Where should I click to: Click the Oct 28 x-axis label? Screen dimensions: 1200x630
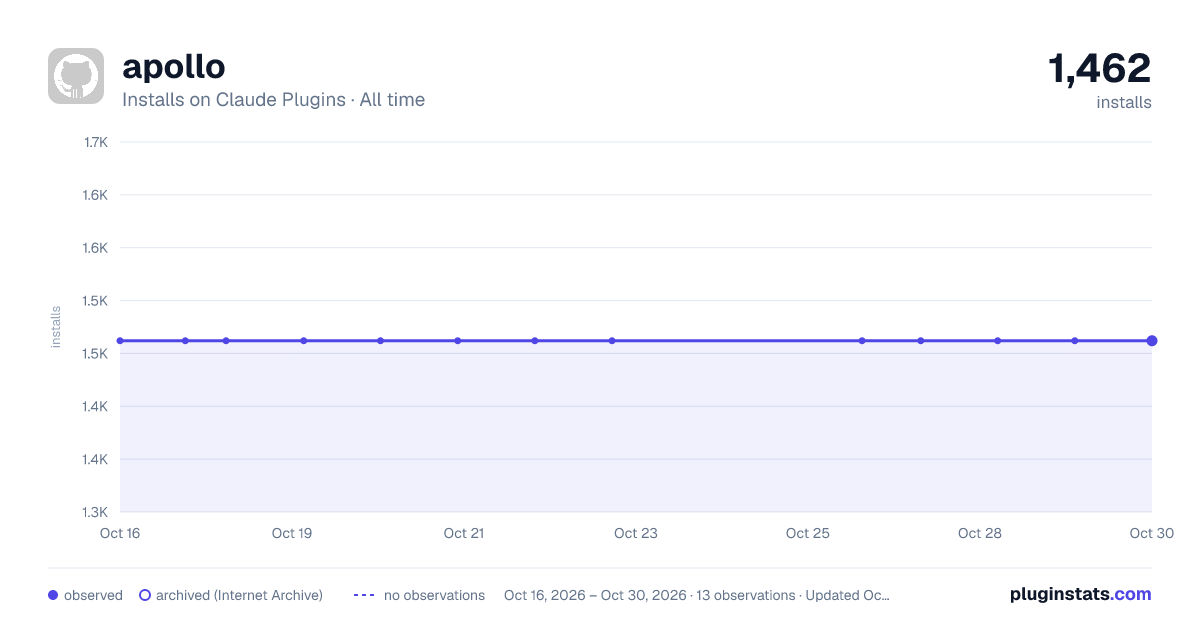coord(980,533)
